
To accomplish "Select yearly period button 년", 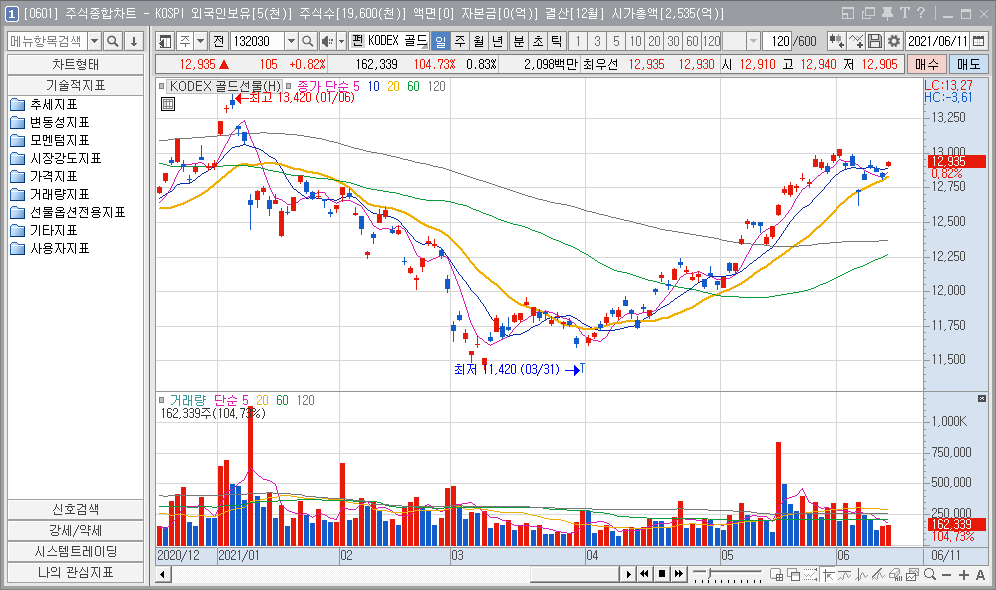I will coord(498,41).
